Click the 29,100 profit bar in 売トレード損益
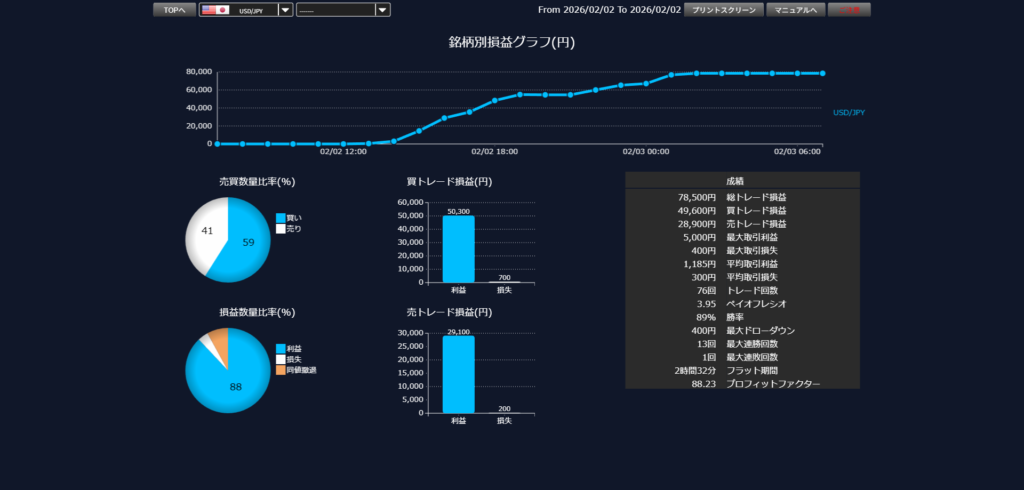The width and height of the screenshot is (1024, 490). 458,375
